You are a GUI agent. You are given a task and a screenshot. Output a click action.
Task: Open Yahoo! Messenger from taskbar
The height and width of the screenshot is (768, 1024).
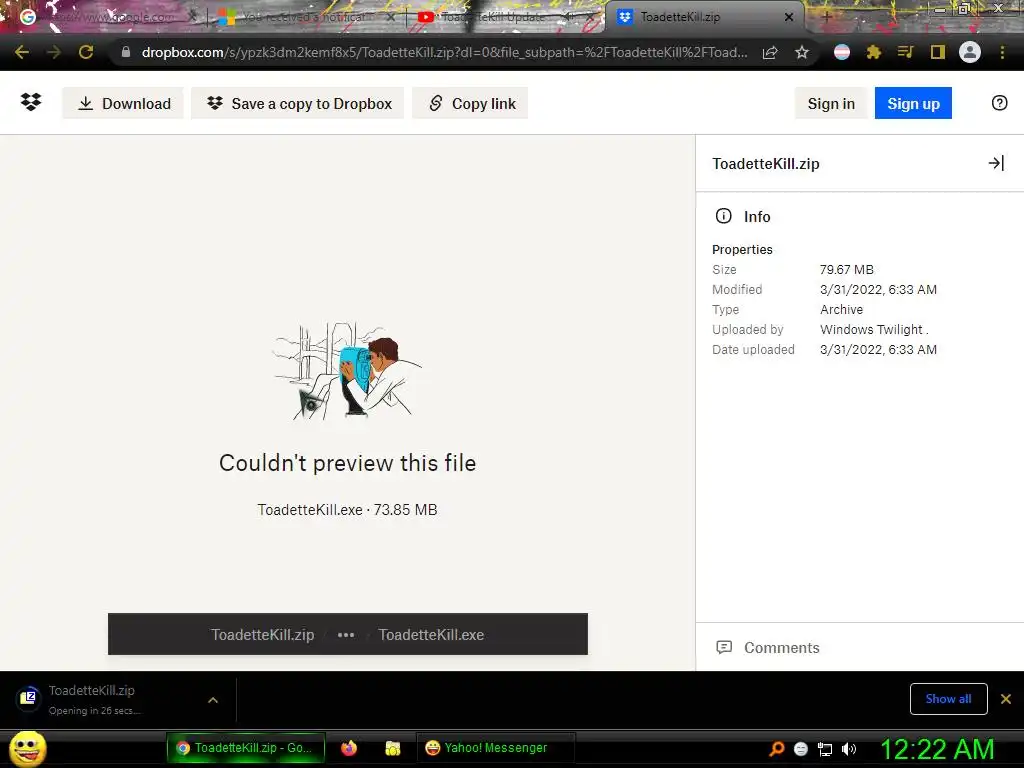click(x=496, y=748)
